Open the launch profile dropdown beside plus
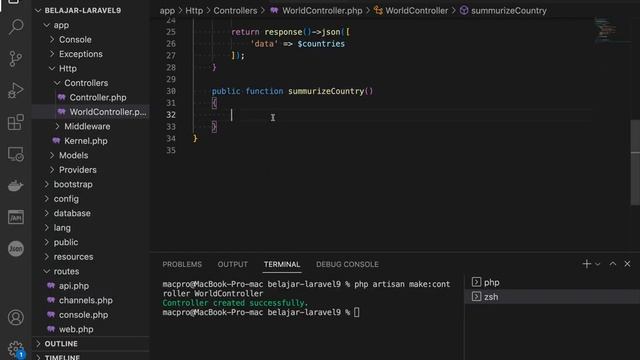640x360 pixels. pyautogui.click(x=598, y=264)
